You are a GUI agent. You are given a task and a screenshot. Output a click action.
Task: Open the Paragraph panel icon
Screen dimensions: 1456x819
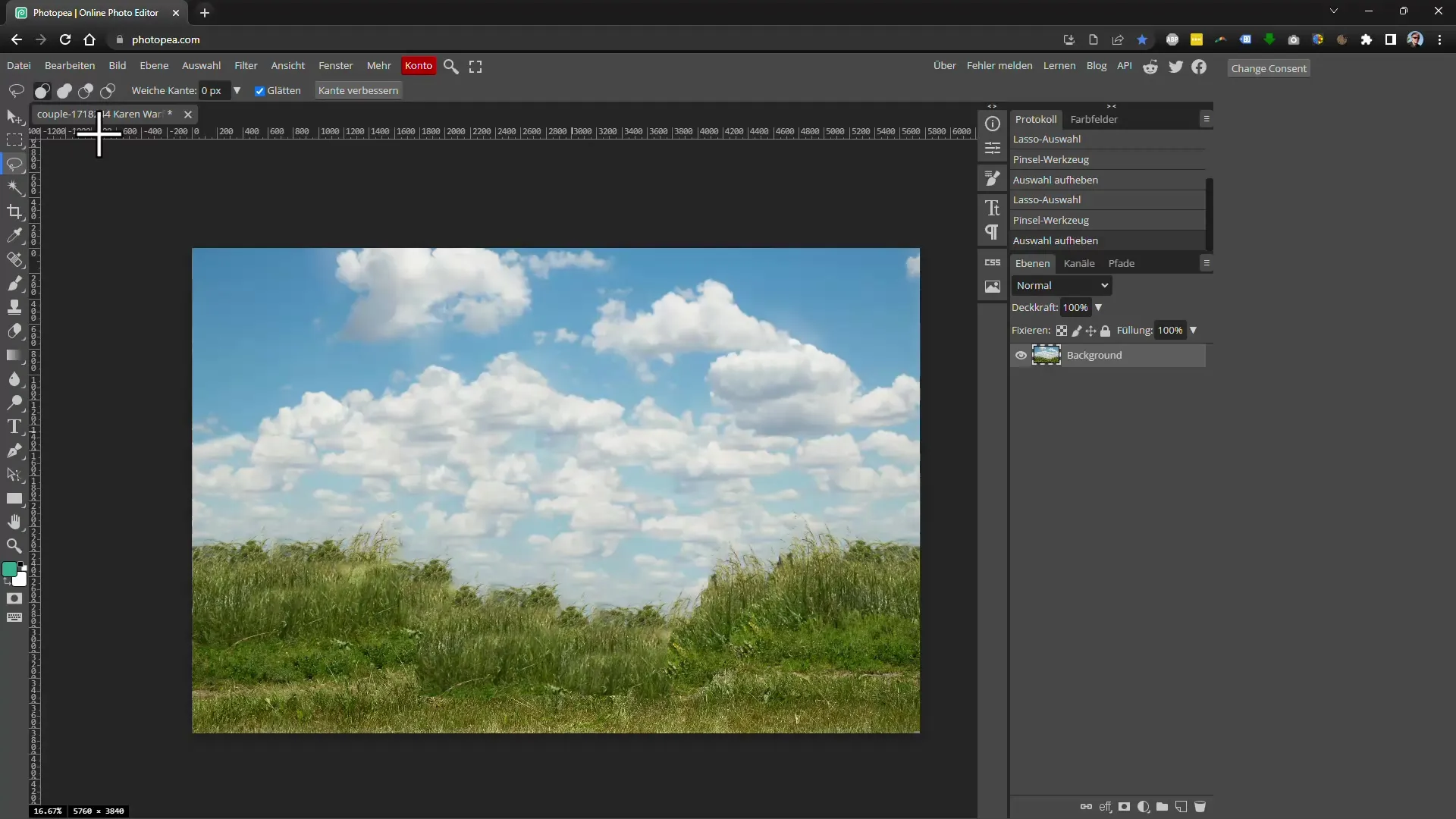[993, 232]
